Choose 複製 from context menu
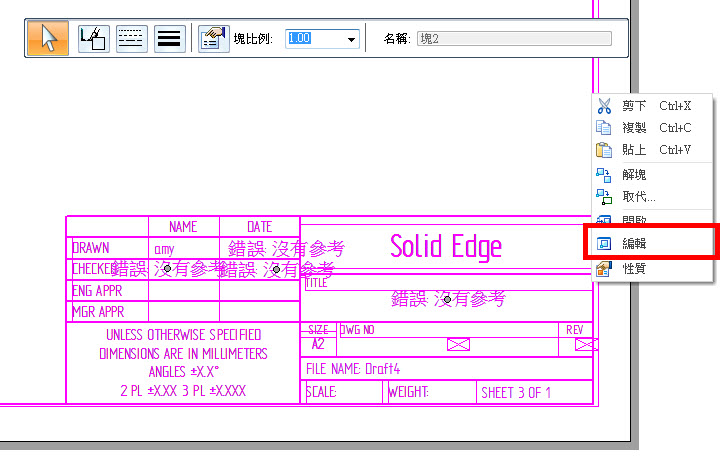Viewport: 725px width, 465px height. click(x=652, y=128)
